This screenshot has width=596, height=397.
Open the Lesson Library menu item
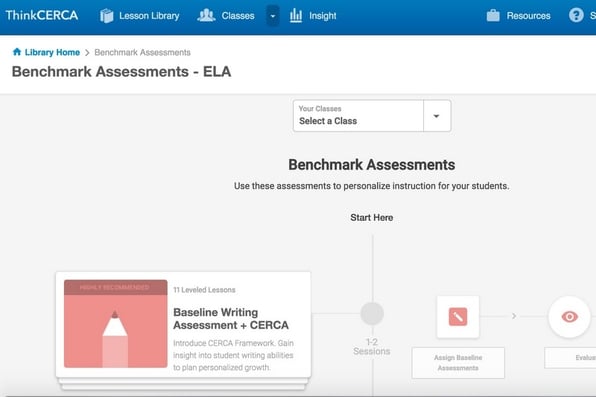pyautogui.click(x=139, y=16)
